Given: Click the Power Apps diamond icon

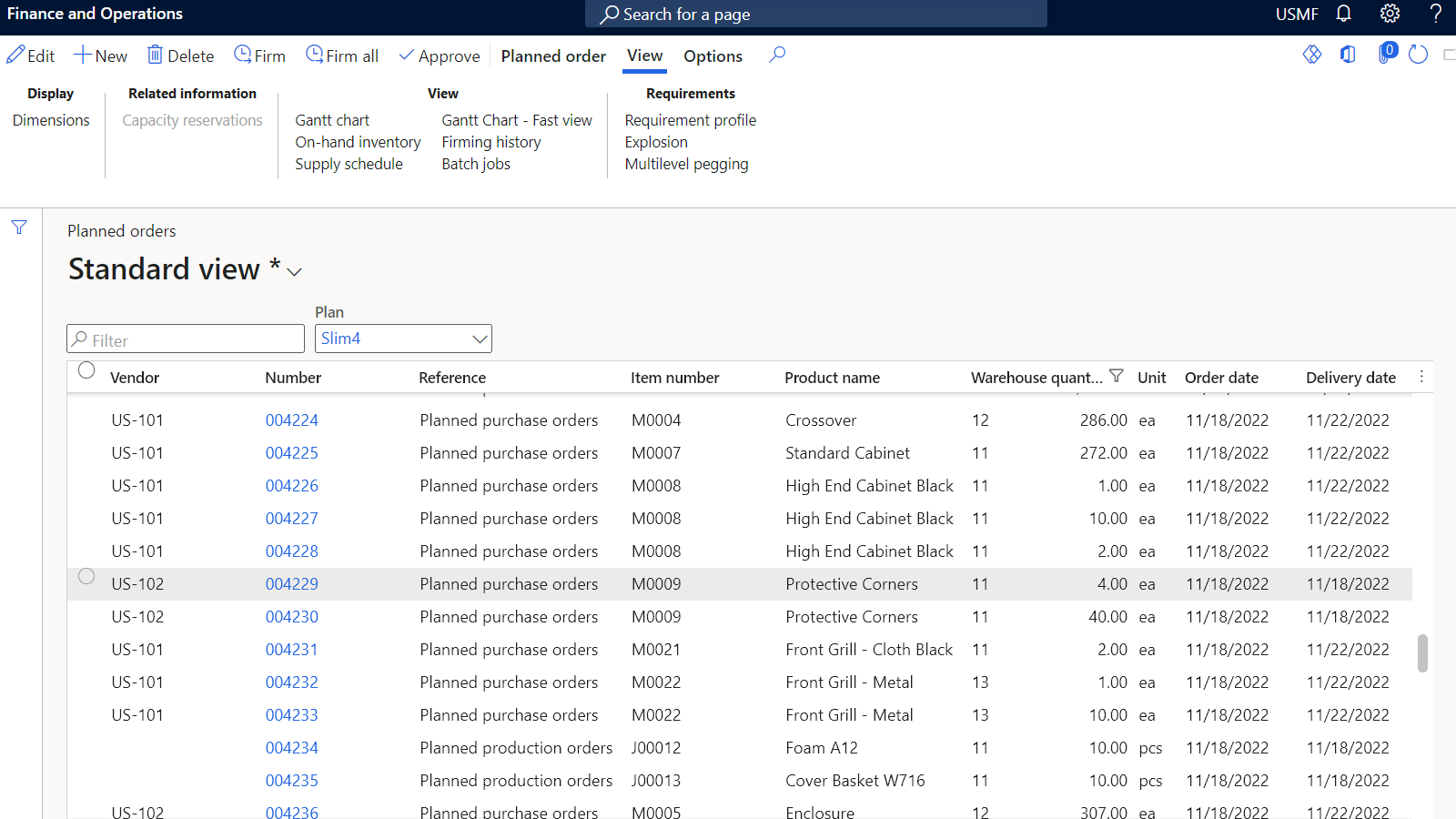Looking at the screenshot, I should point(1311,55).
